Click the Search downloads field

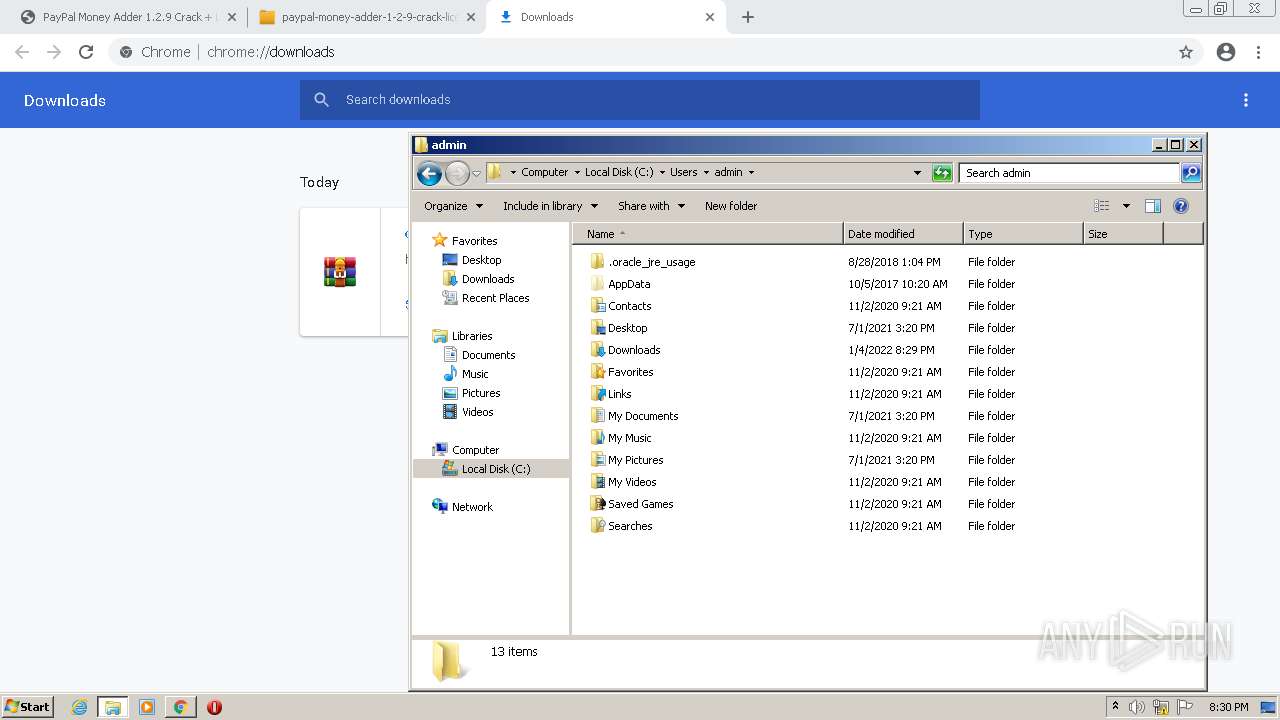(640, 100)
